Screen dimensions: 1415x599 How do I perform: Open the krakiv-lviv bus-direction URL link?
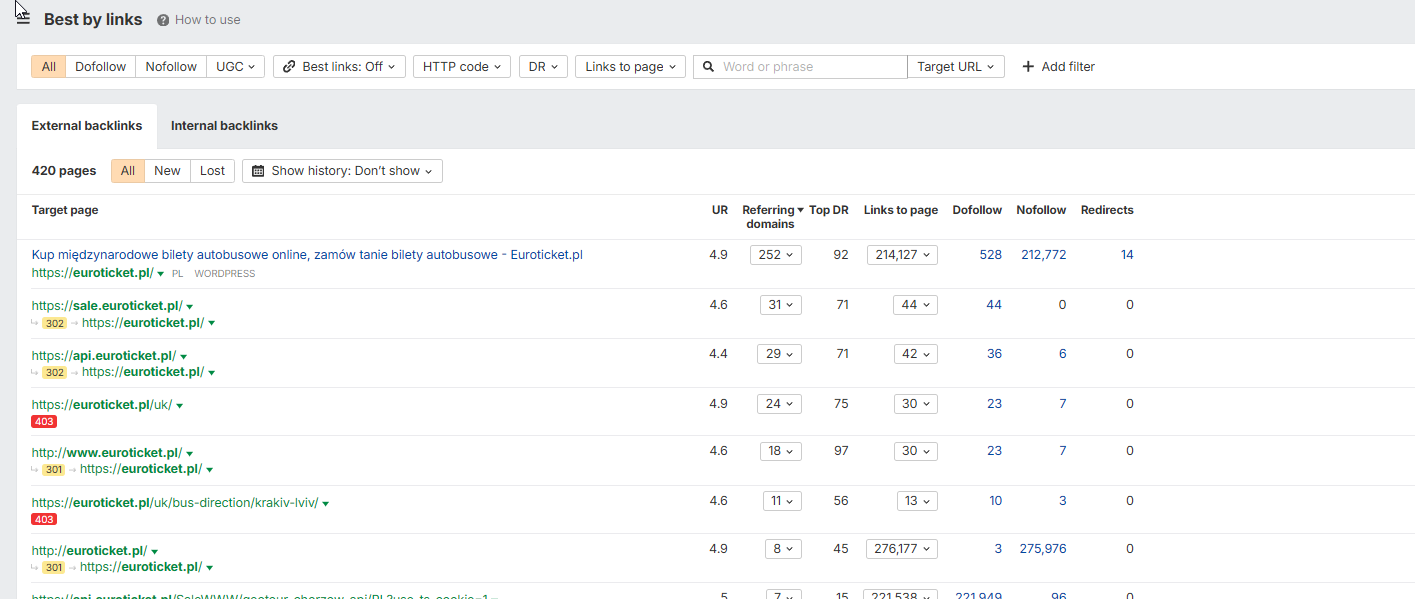pos(175,502)
